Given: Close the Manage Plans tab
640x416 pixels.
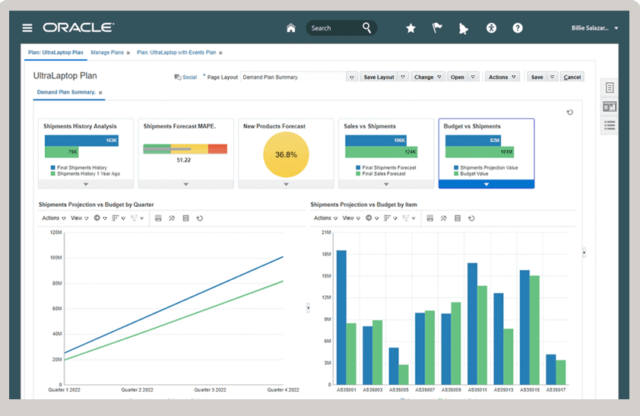Looking at the screenshot, I should click(128, 53).
